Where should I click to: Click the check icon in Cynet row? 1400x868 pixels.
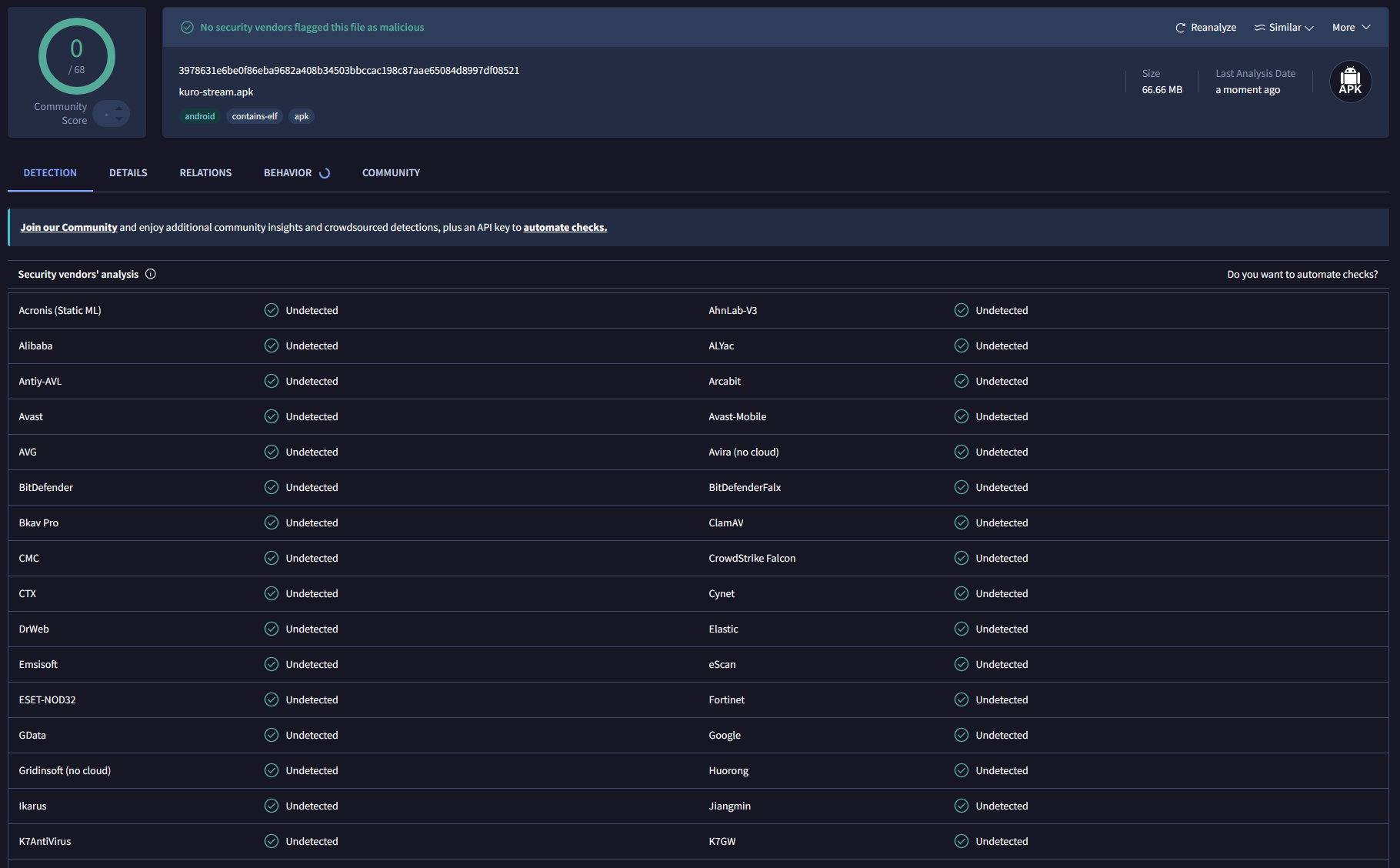[962, 593]
